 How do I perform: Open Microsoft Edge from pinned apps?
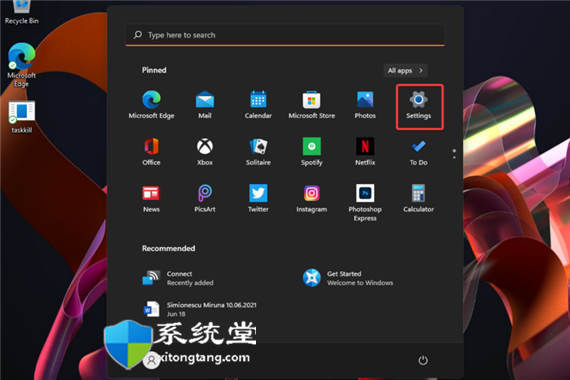pos(151,104)
